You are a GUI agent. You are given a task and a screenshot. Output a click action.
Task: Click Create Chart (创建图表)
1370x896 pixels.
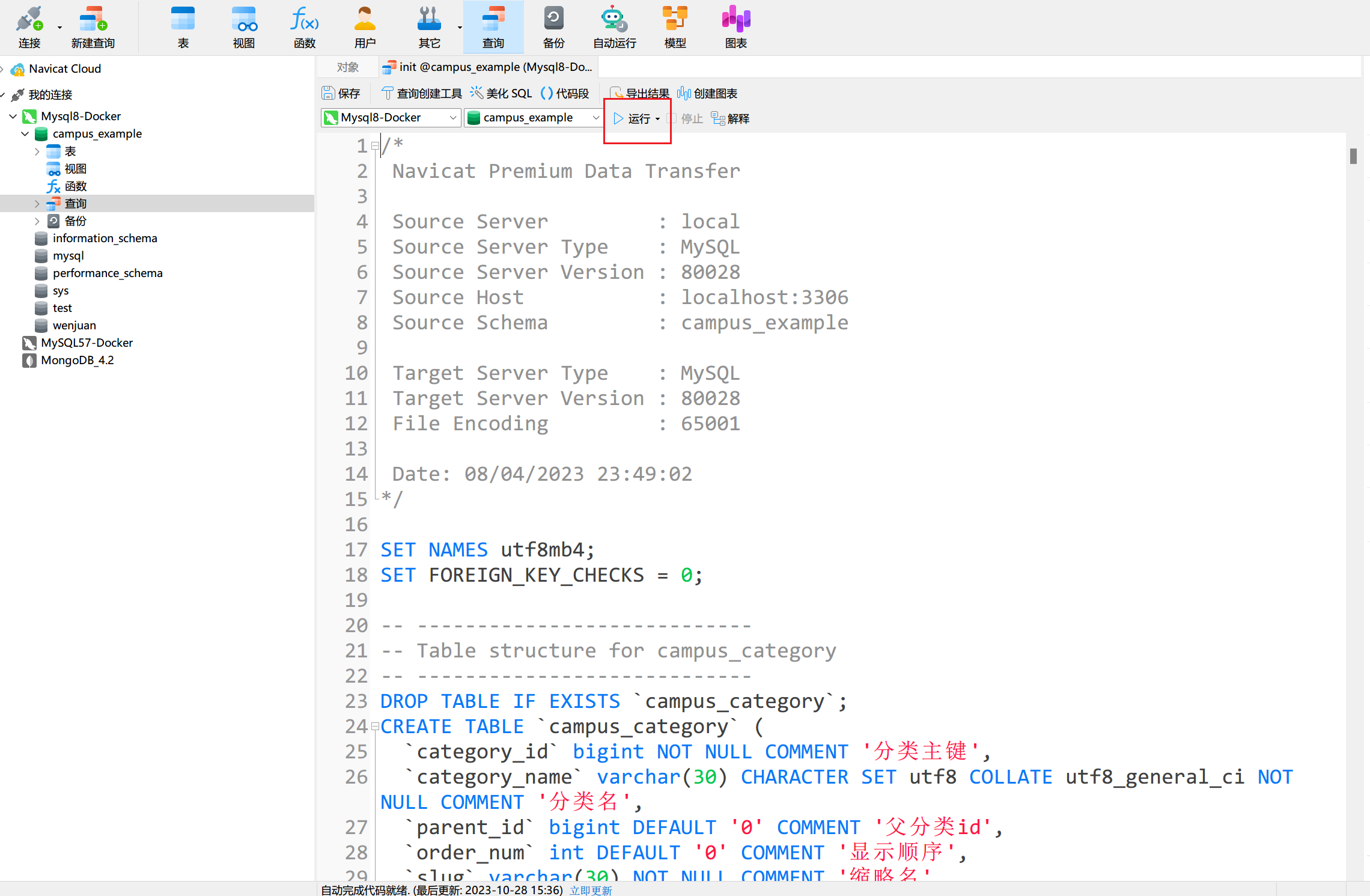[x=707, y=93]
